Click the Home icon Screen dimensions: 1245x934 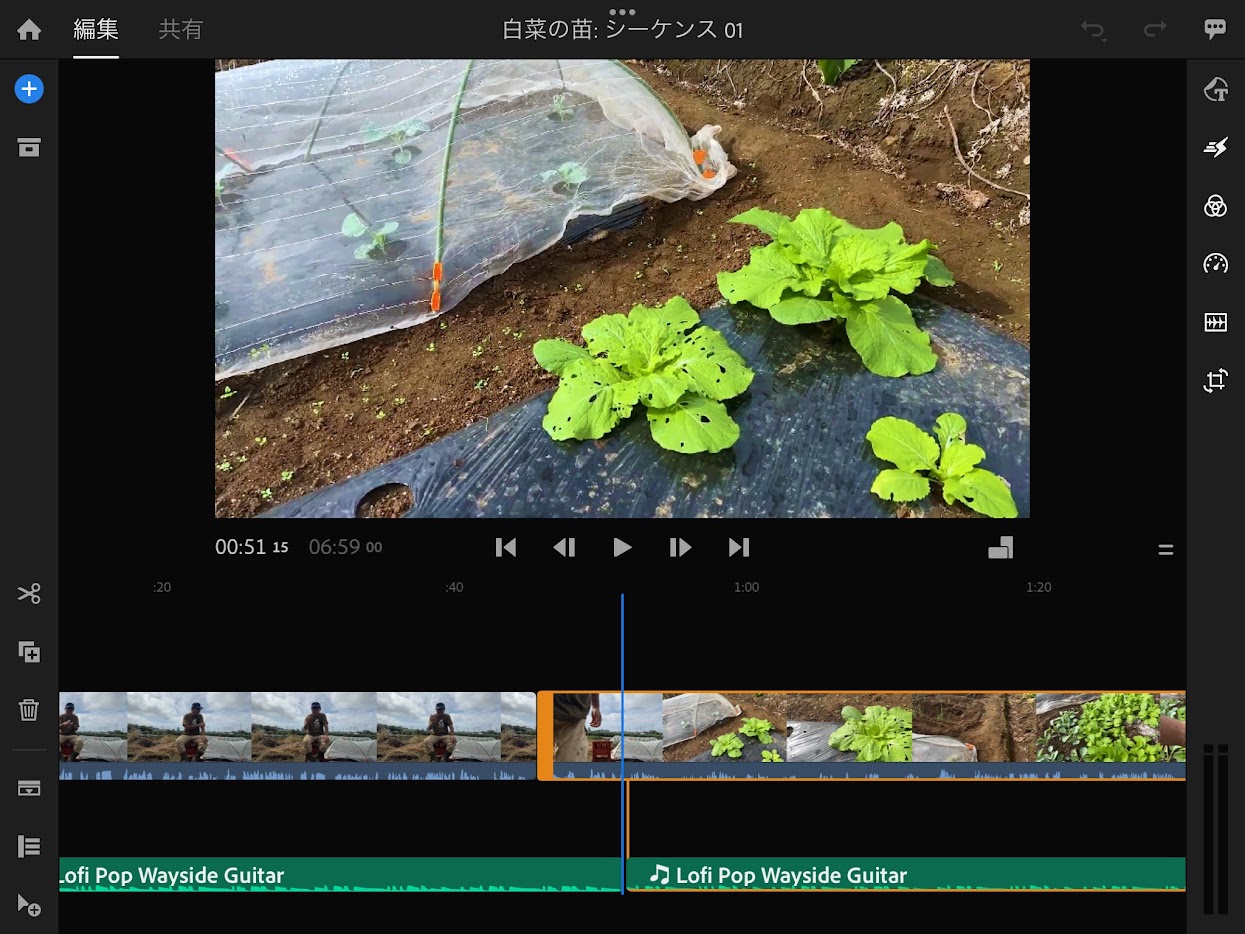(29, 29)
